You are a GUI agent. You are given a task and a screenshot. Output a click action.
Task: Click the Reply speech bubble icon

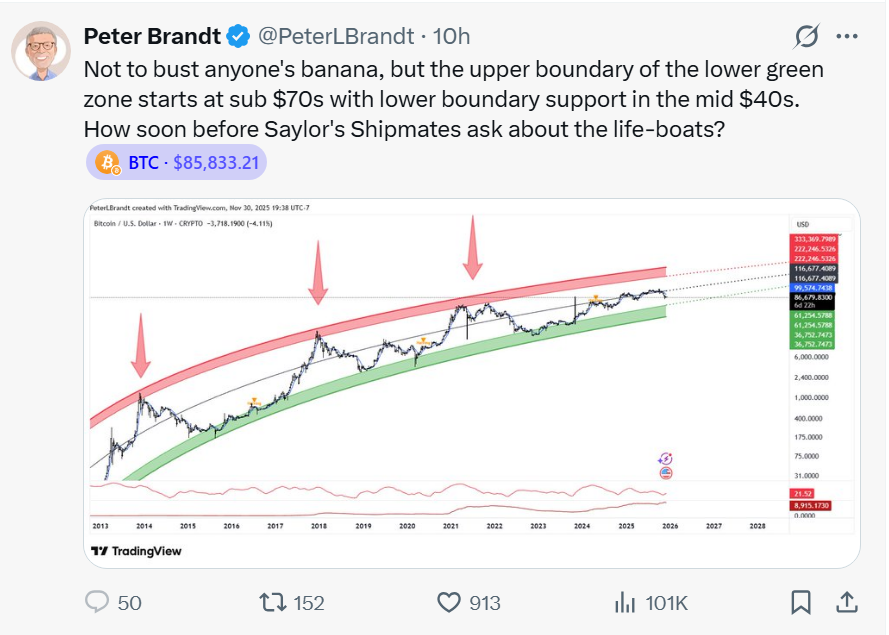pyautogui.click(x=97, y=602)
